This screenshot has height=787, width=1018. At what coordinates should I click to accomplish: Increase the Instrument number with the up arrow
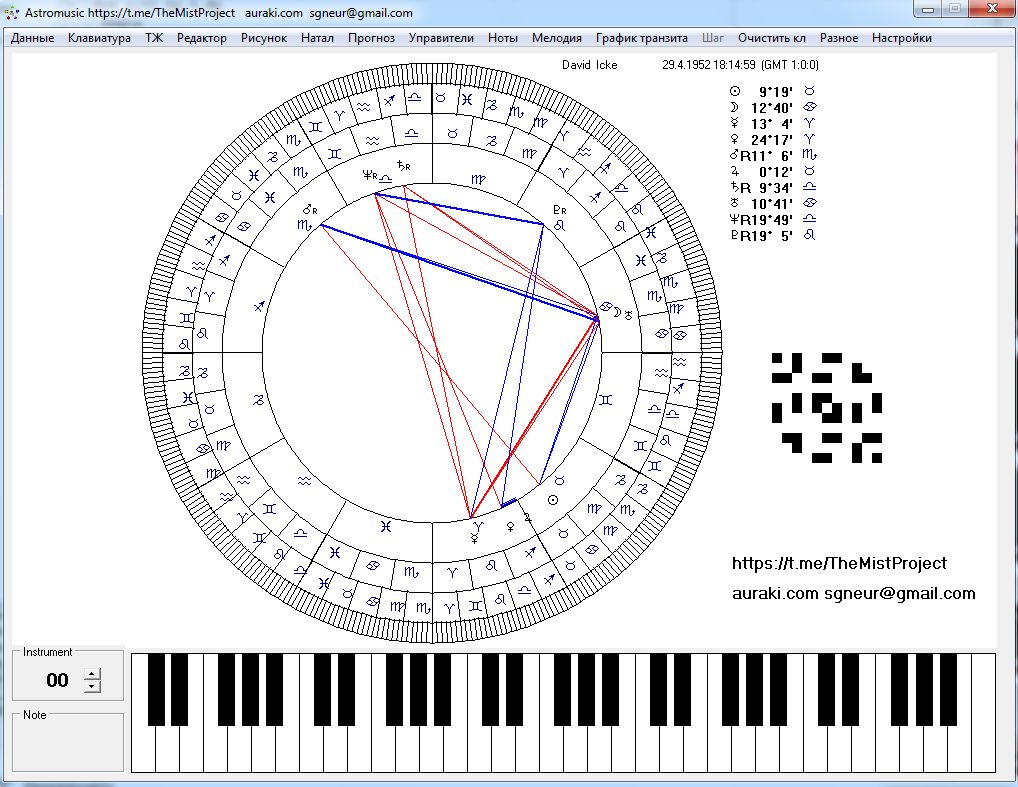click(92, 675)
